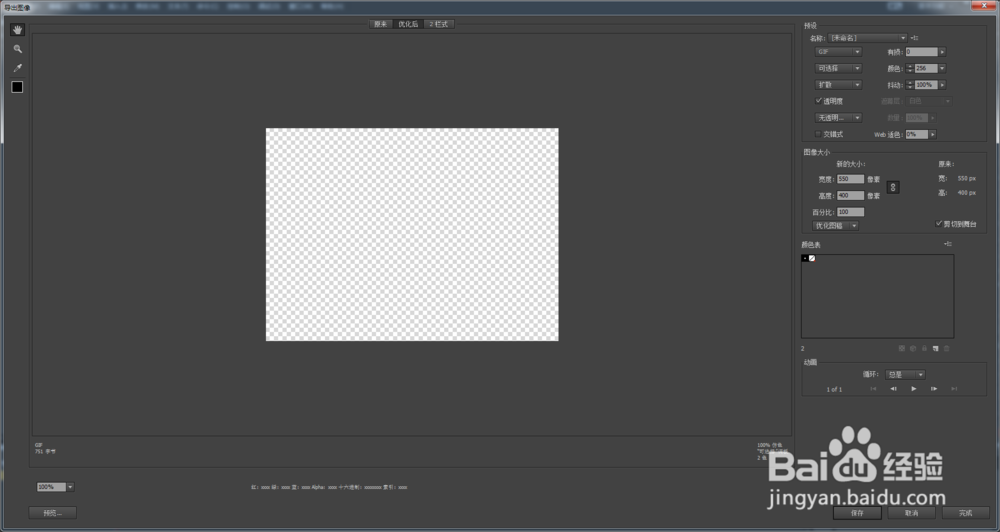The width and height of the screenshot is (1000, 532).
Task: Select the Zoom magnifier tool
Action: pyautogui.click(x=17, y=48)
